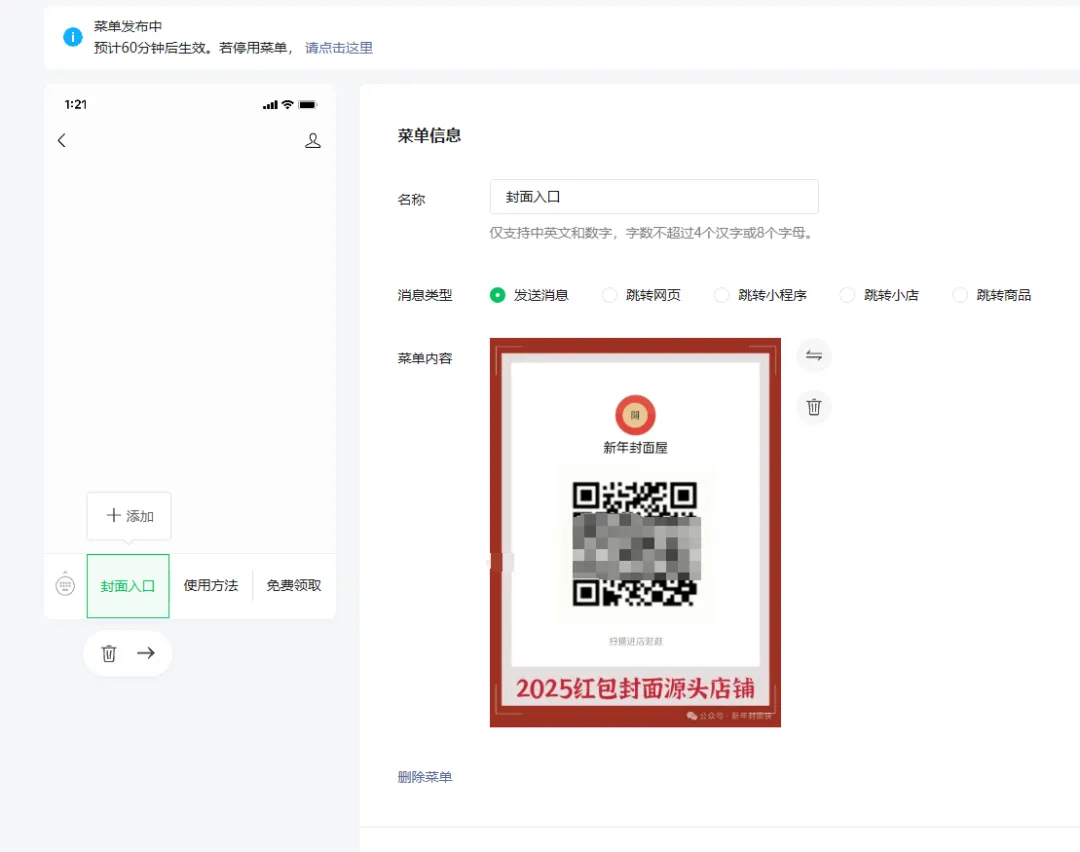
Task: Click the 请点击这里 link
Action: (x=339, y=48)
